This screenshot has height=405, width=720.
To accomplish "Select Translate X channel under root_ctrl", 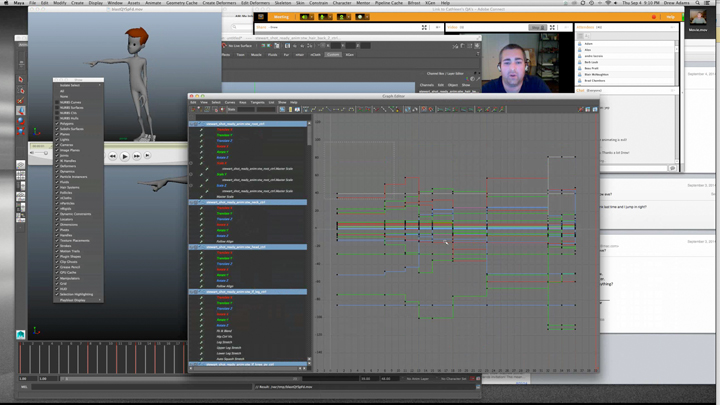I will pos(224,130).
